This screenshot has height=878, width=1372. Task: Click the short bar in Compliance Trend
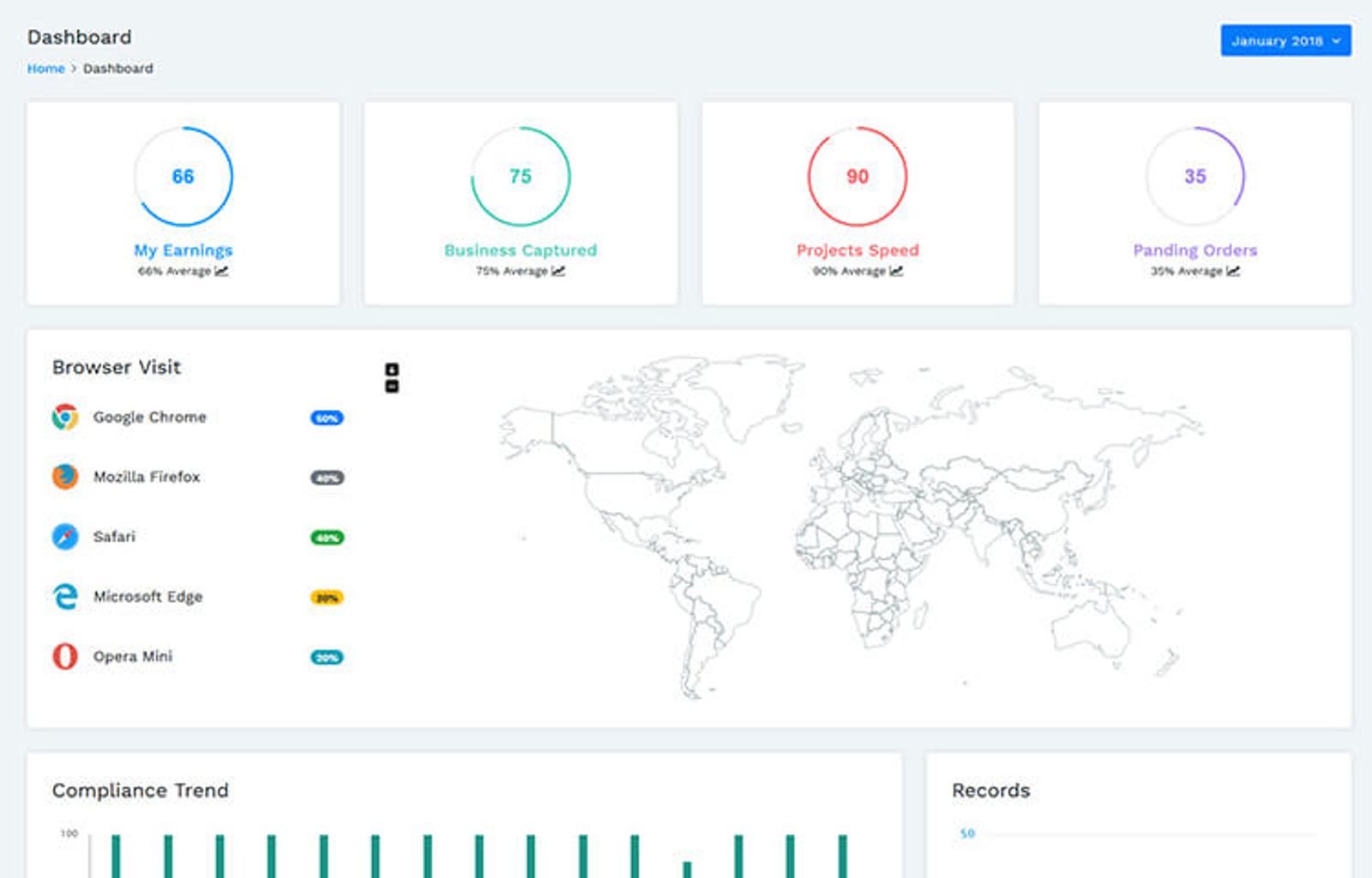pyautogui.click(x=687, y=869)
